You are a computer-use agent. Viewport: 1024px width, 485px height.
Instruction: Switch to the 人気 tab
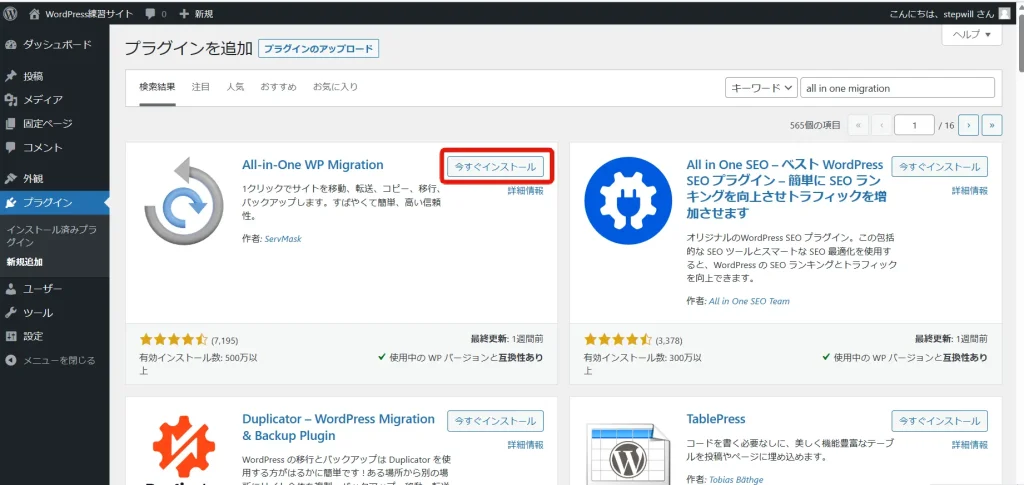235,87
